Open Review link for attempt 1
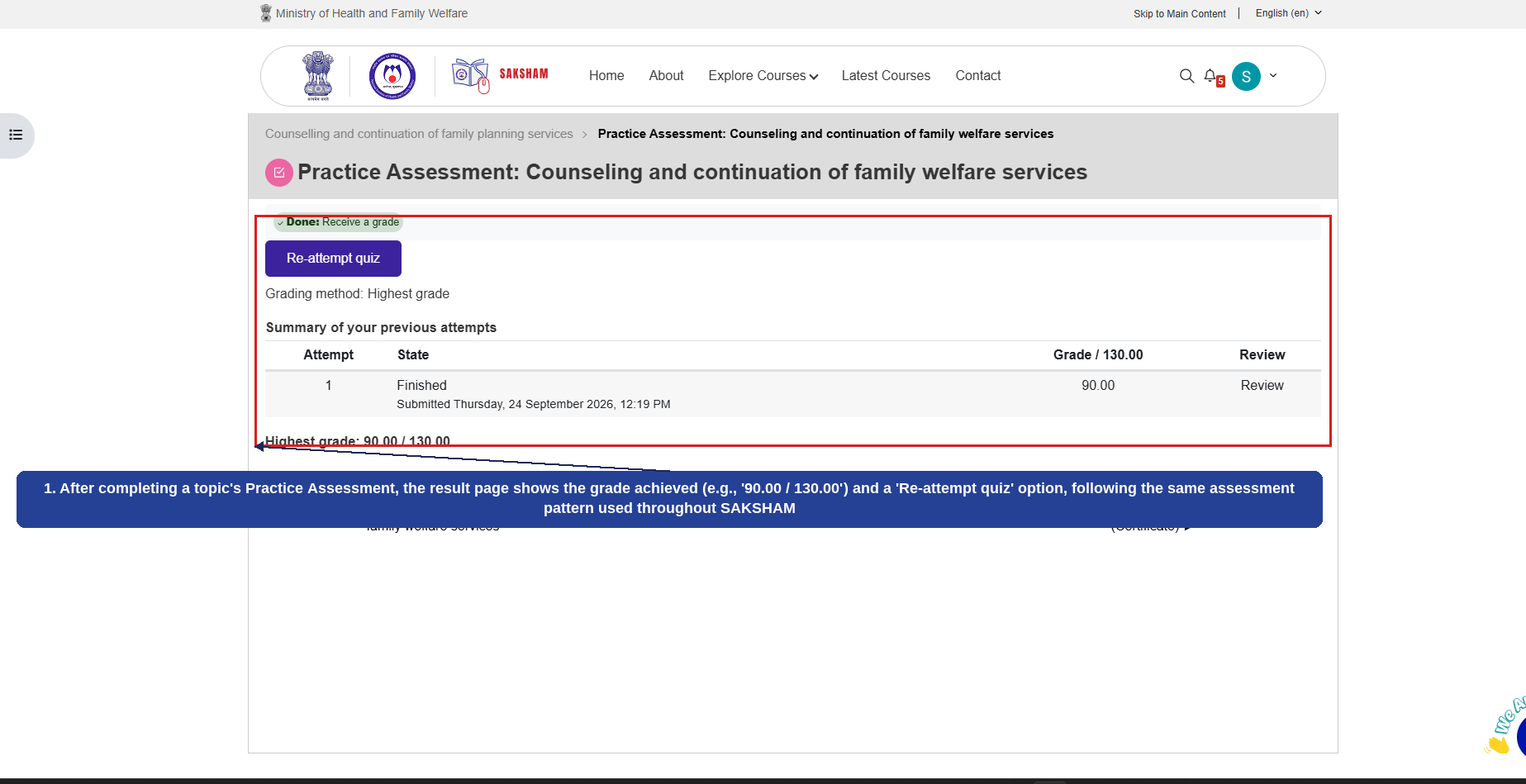 pos(1262,386)
